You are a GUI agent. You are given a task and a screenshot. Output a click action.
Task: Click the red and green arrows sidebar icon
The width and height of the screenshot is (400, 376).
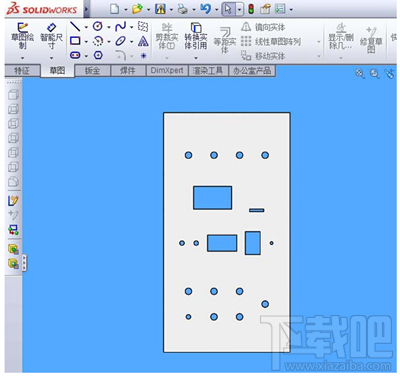click(x=13, y=230)
